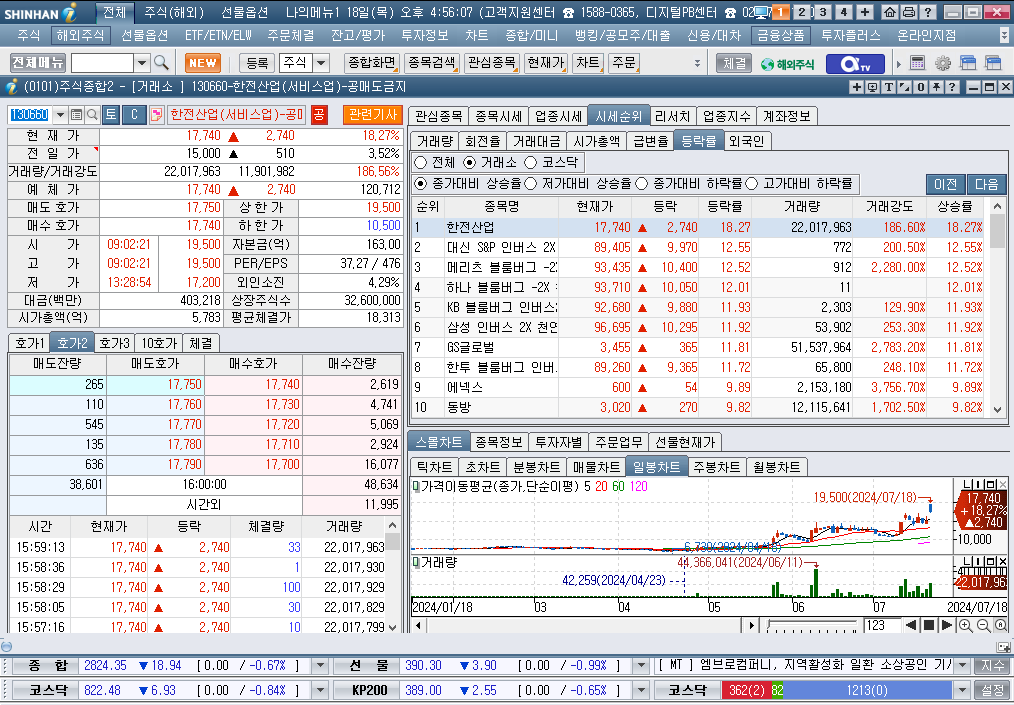1014x705 pixels.
Task: Select 종가대비 하락률 radio option
Action: 642,184
